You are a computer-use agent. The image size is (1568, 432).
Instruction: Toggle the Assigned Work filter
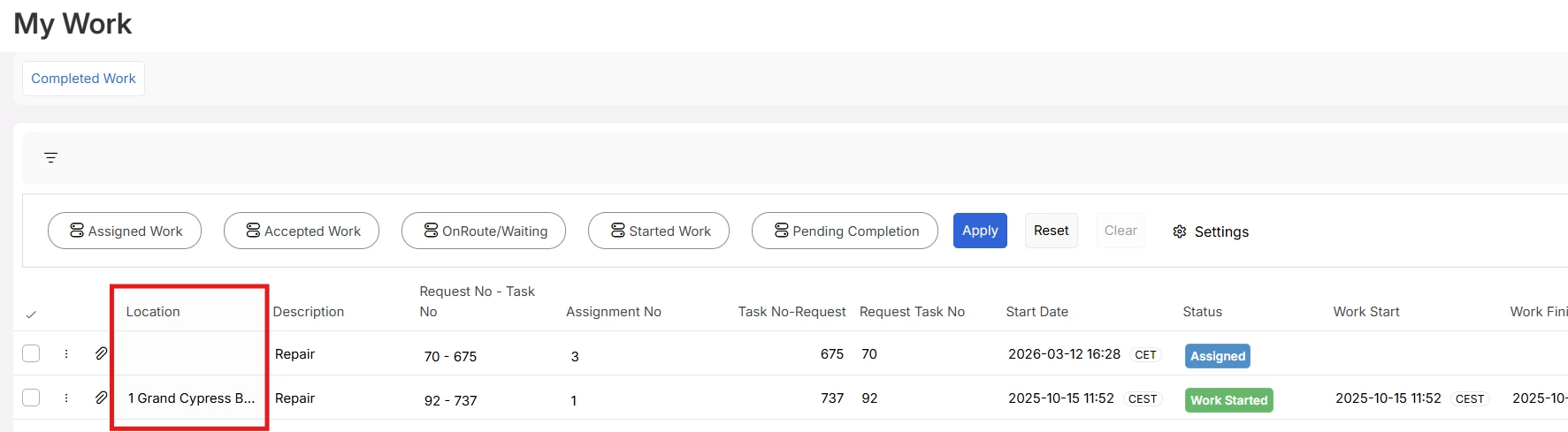[125, 231]
